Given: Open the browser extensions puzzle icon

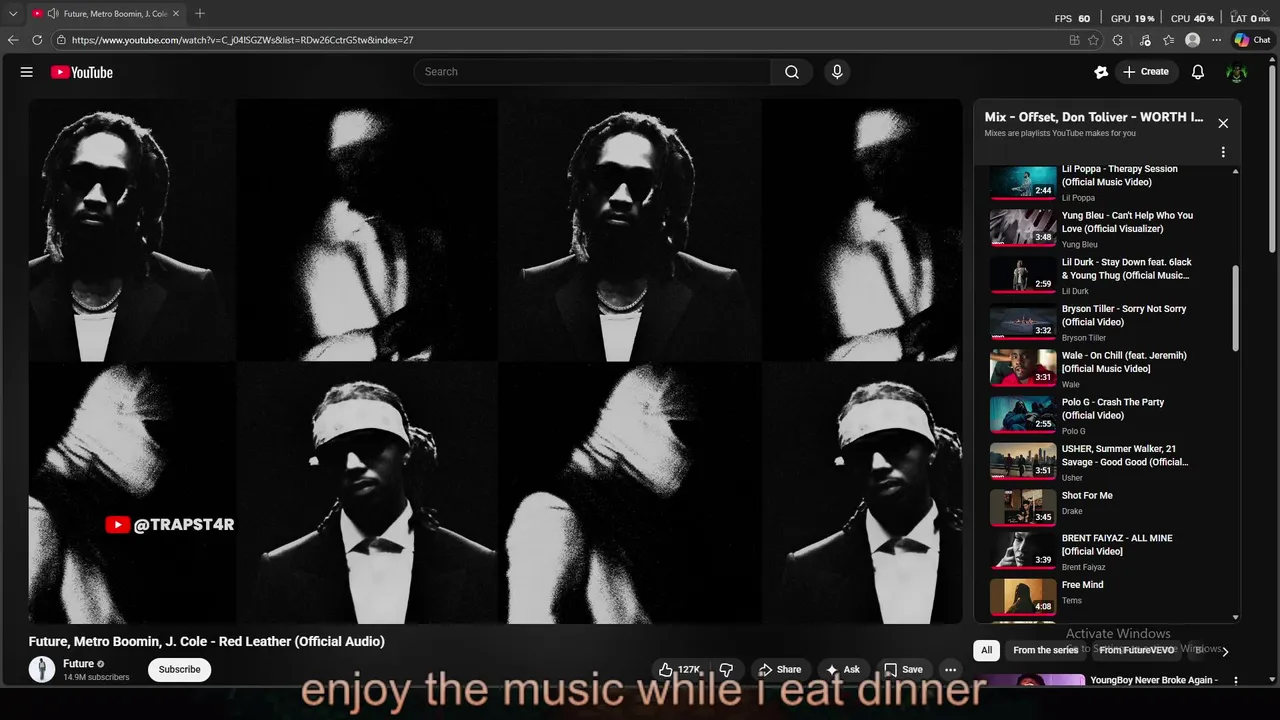Looking at the screenshot, I should coord(1118,40).
